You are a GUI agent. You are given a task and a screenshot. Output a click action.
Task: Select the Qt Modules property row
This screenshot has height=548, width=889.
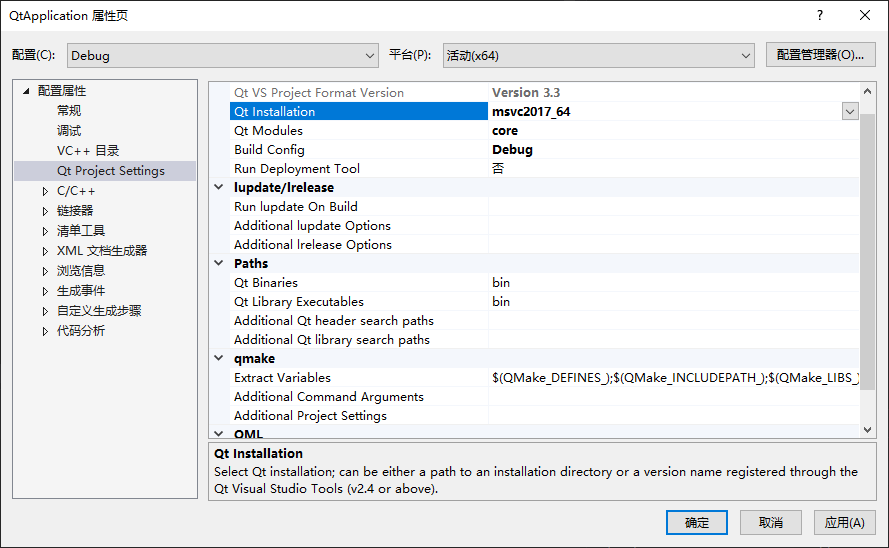(268, 131)
